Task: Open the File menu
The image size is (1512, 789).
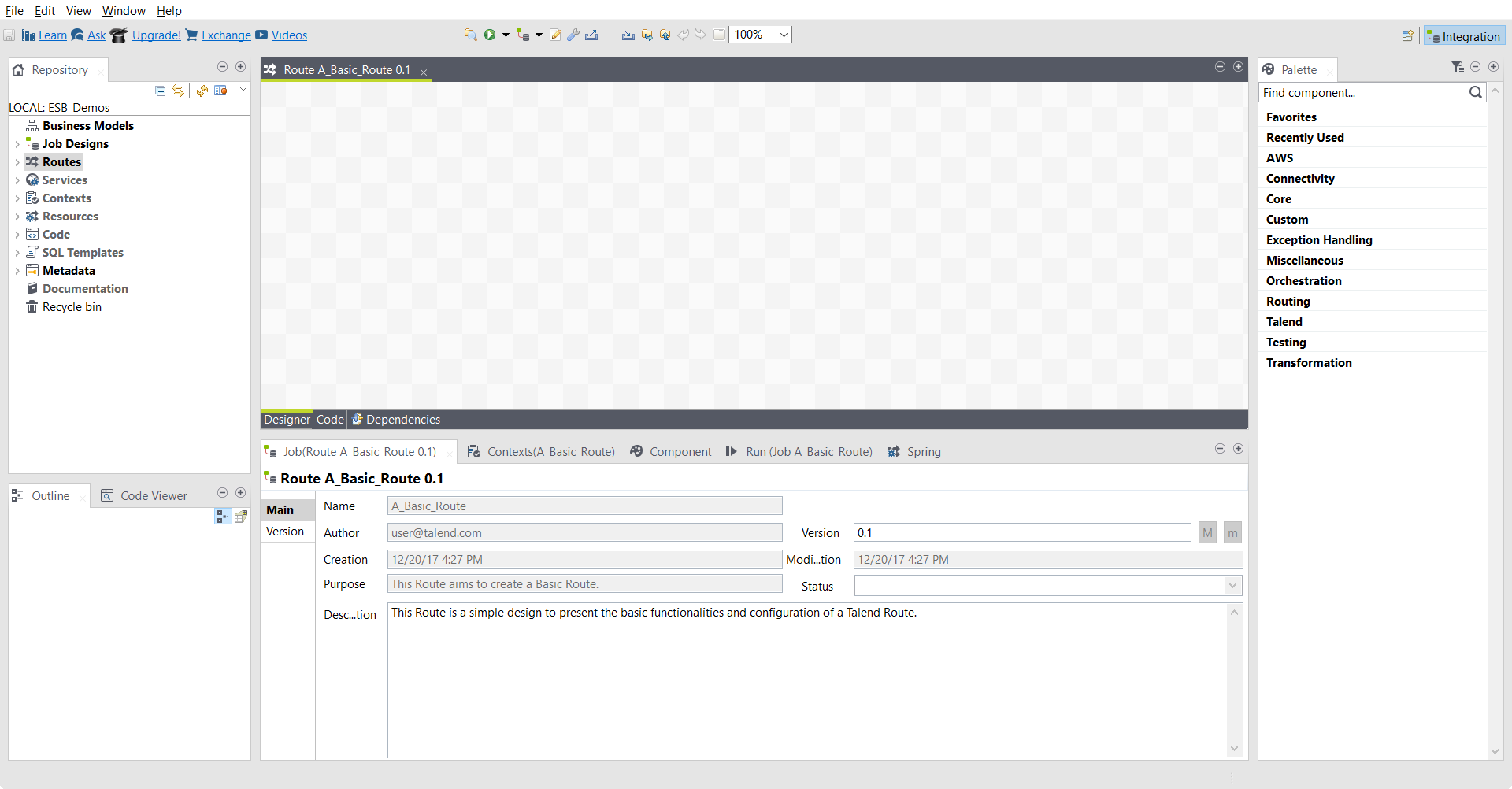Action: point(14,11)
